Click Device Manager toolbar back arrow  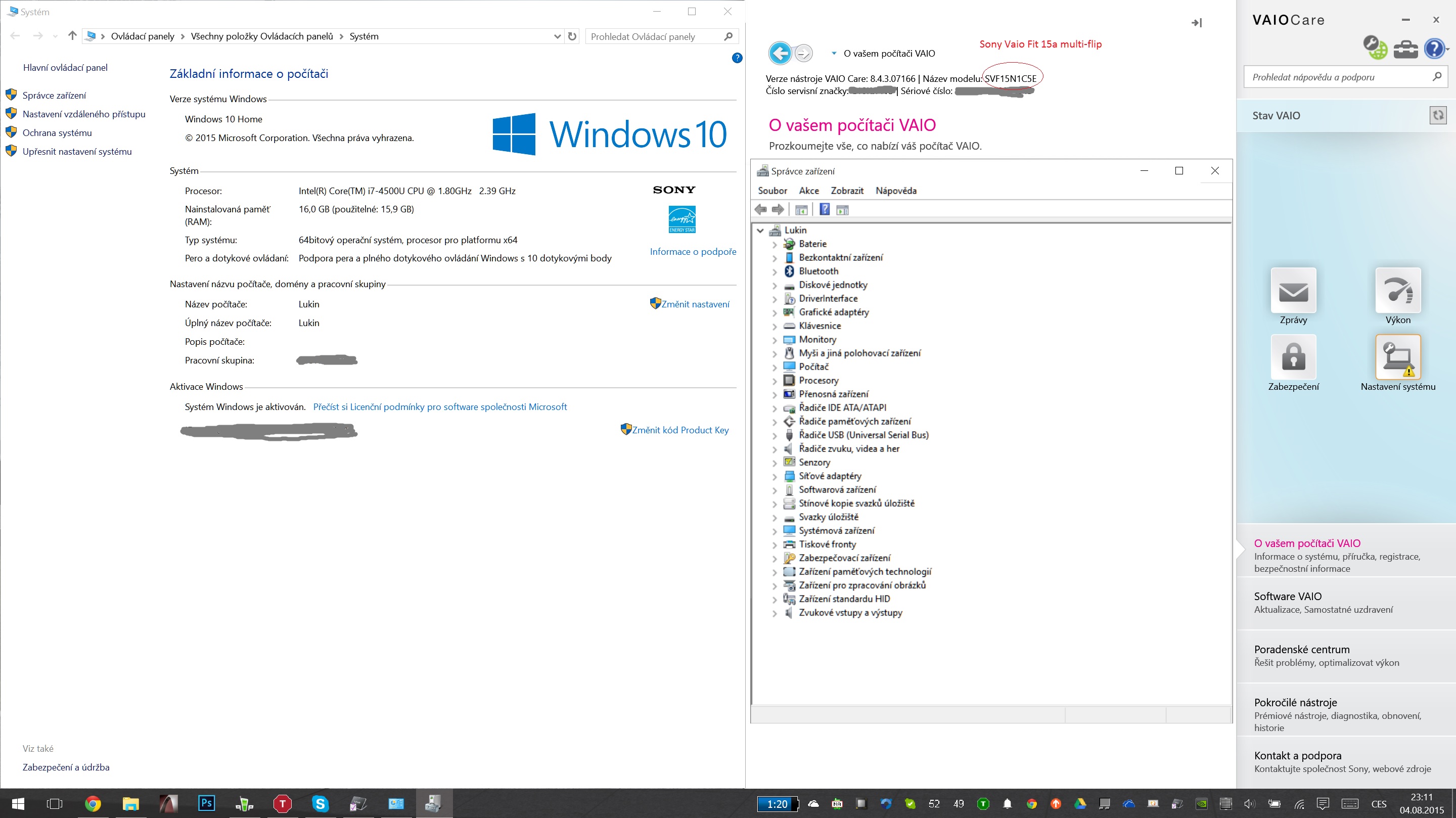tap(761, 210)
